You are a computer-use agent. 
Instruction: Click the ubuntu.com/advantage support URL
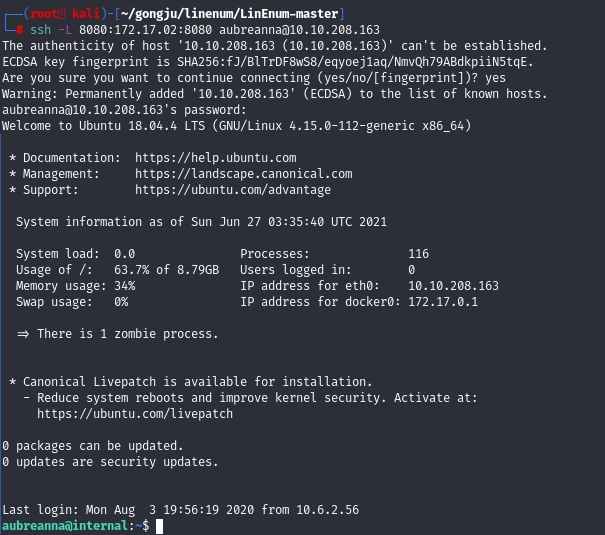233,190
